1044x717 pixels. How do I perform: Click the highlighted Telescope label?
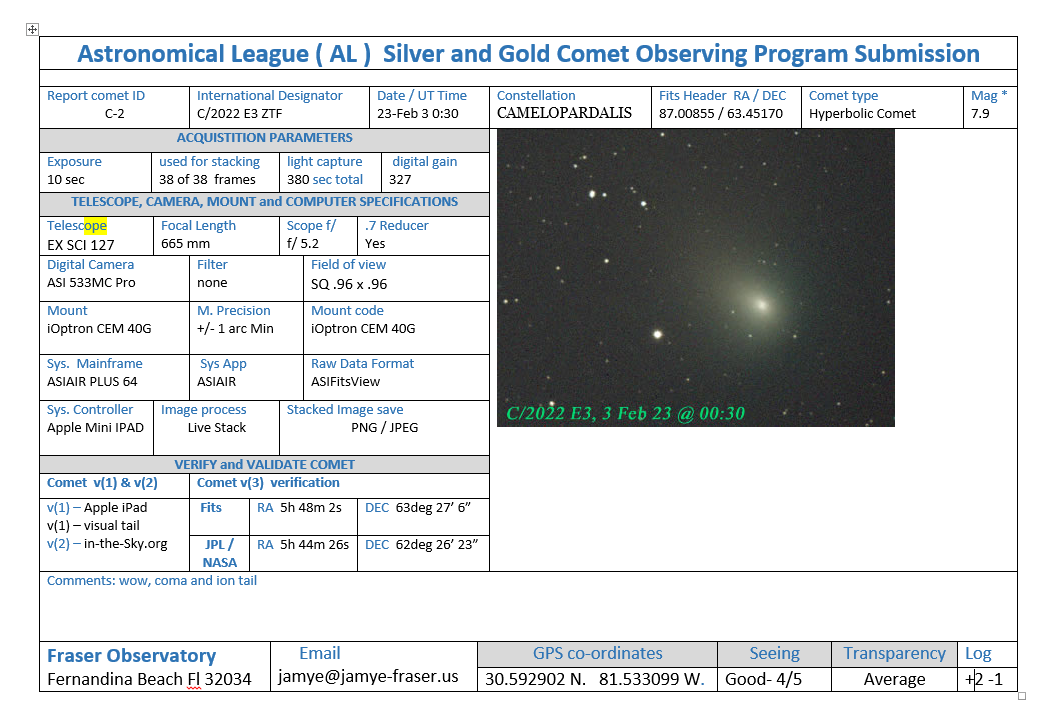pyautogui.click(x=77, y=226)
